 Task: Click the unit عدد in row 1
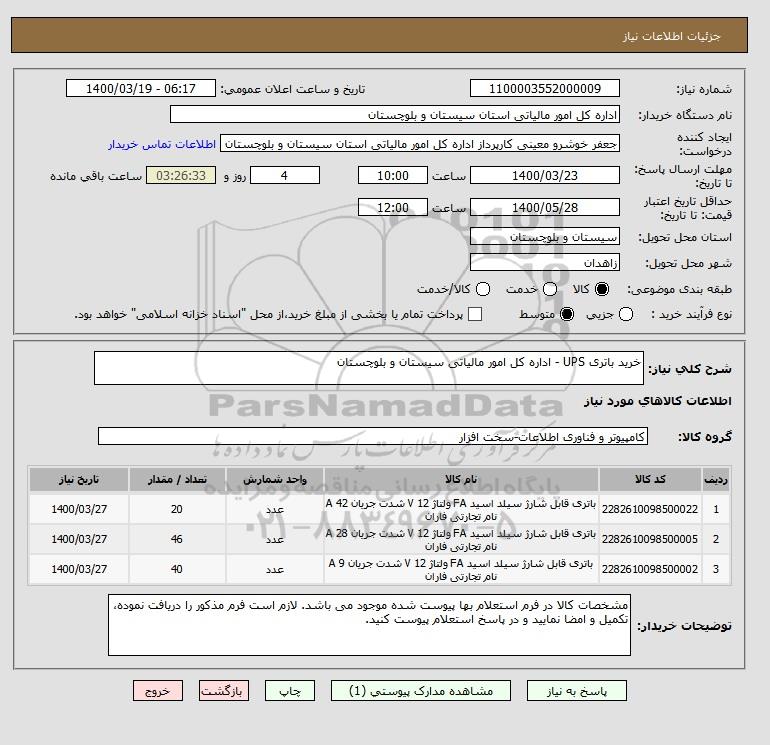pos(275,510)
